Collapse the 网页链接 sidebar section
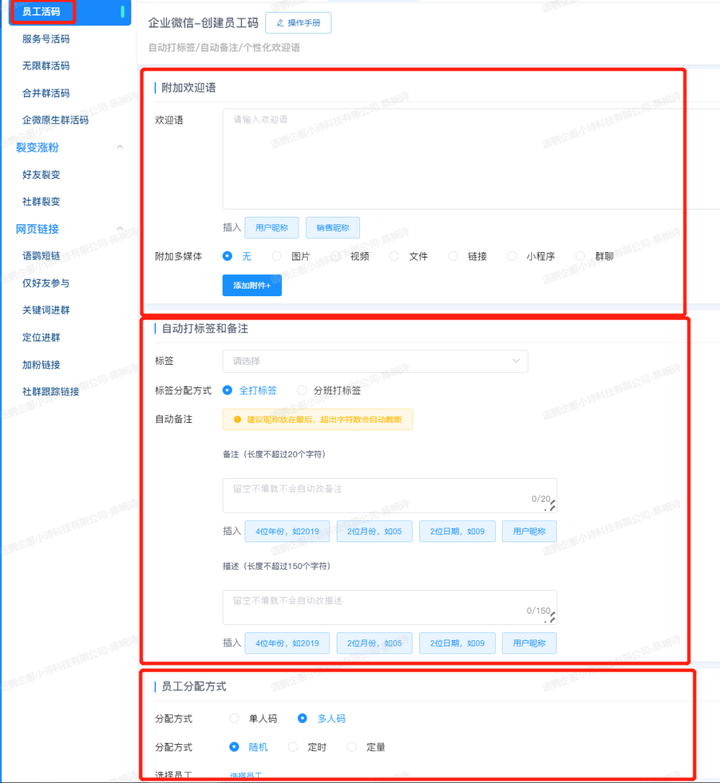The image size is (720, 783). (120, 229)
